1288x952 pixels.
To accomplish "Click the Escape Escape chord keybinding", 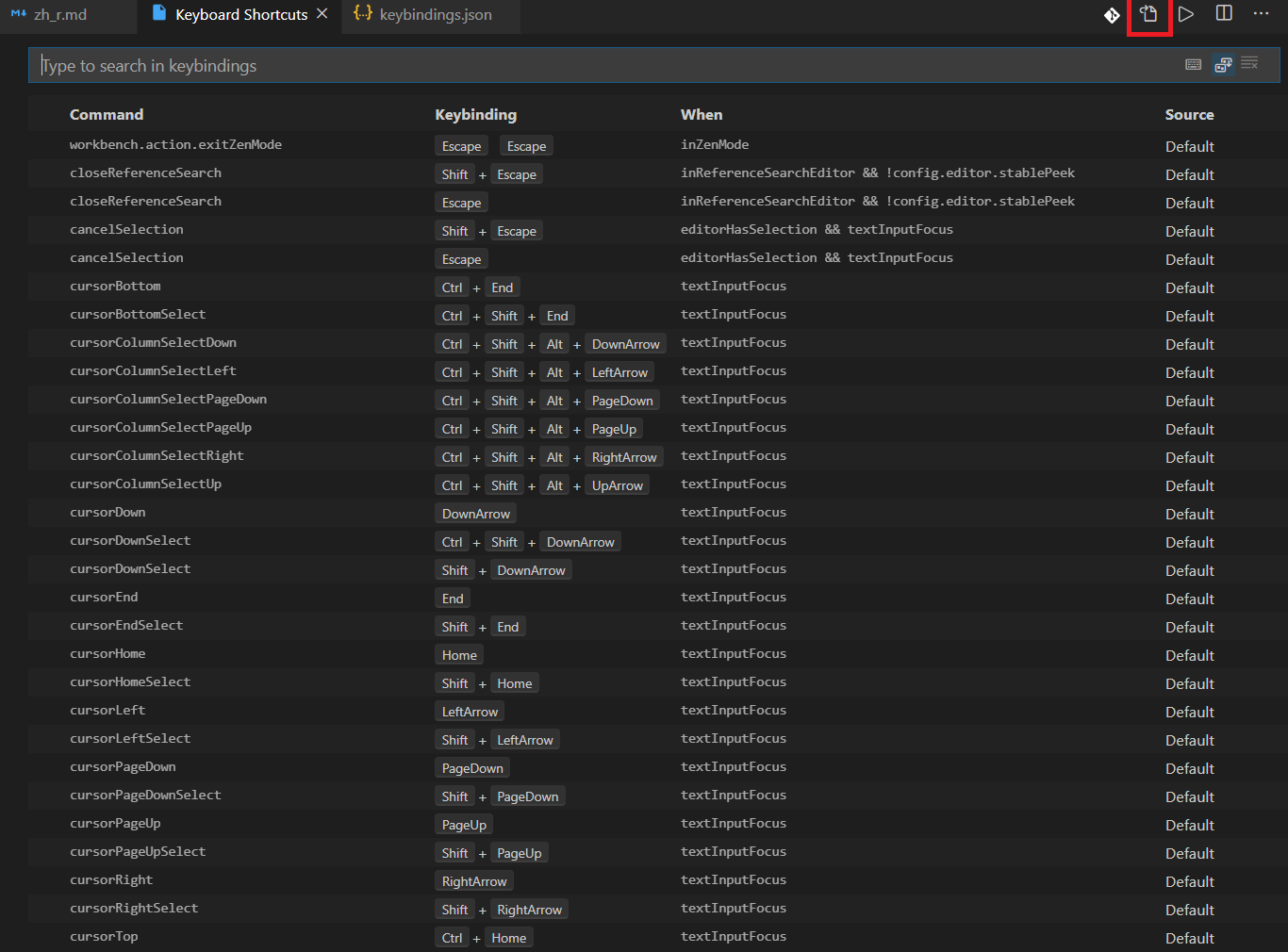I will click(x=494, y=146).
